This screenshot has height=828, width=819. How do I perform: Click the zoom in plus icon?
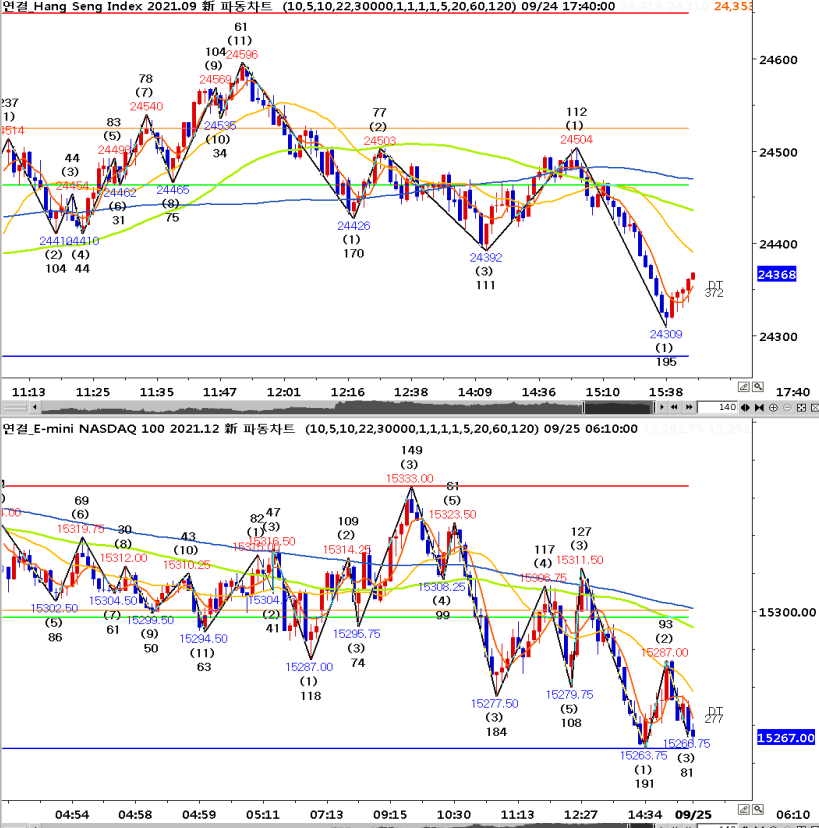pyautogui.click(x=773, y=407)
